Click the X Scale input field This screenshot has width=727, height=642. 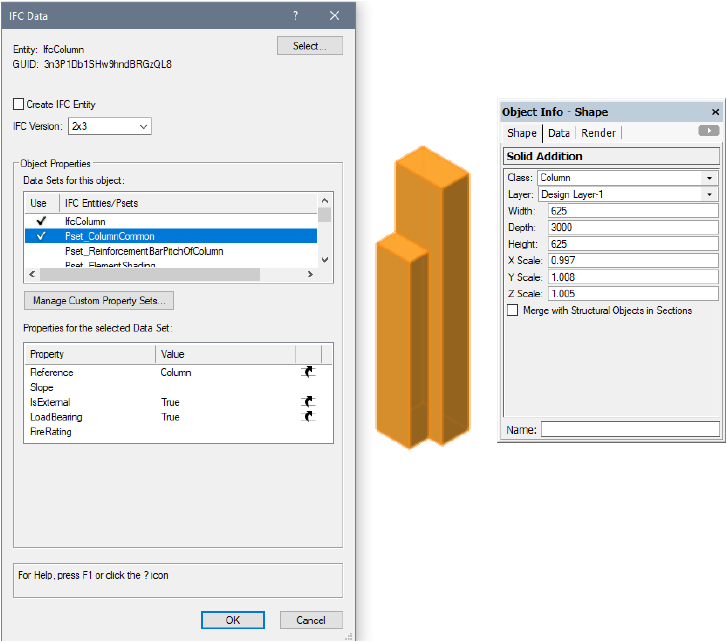click(633, 261)
